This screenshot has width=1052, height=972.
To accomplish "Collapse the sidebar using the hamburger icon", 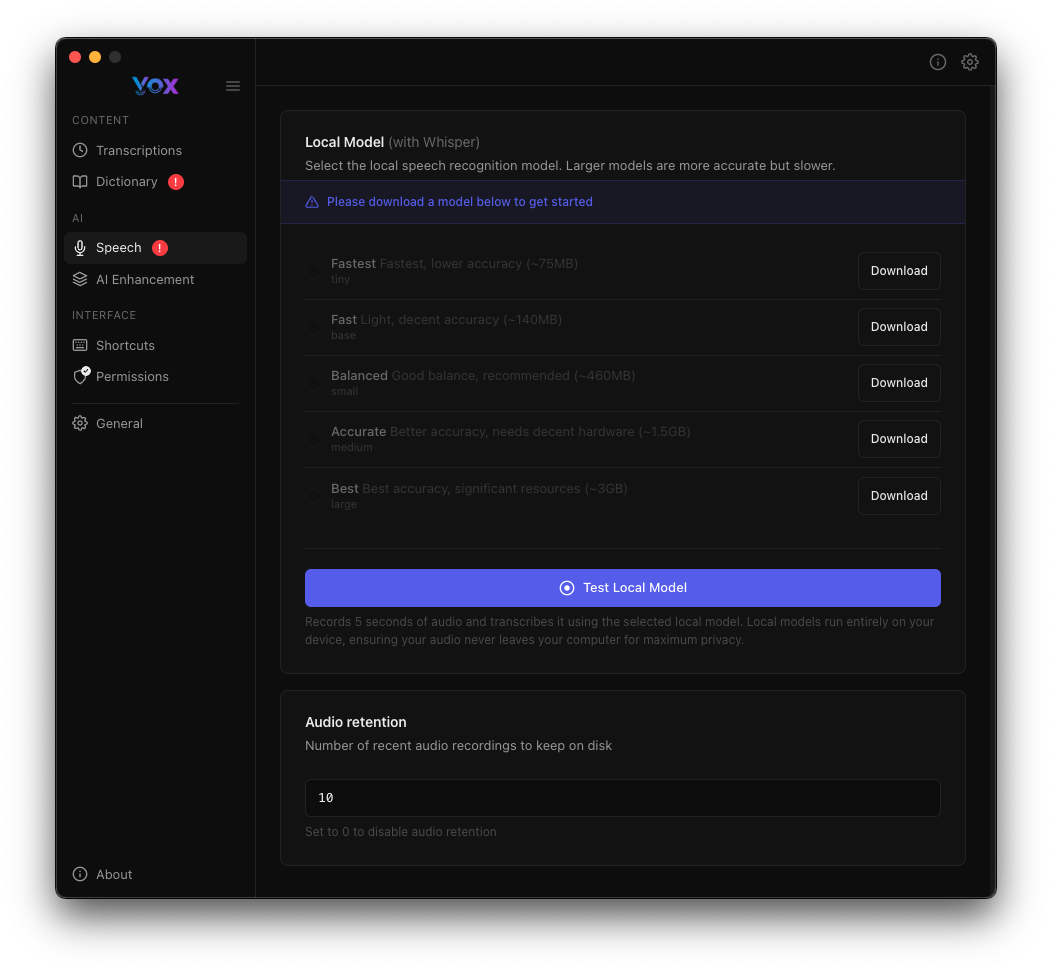I will 233,86.
